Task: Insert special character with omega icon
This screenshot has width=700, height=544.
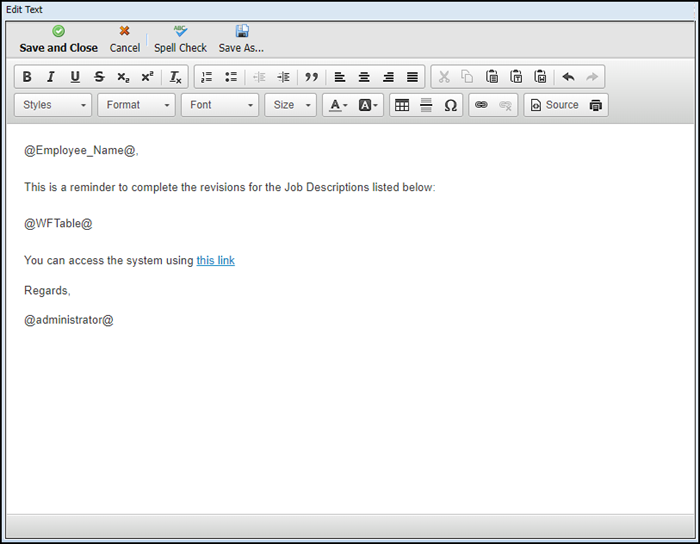Action: 450,105
